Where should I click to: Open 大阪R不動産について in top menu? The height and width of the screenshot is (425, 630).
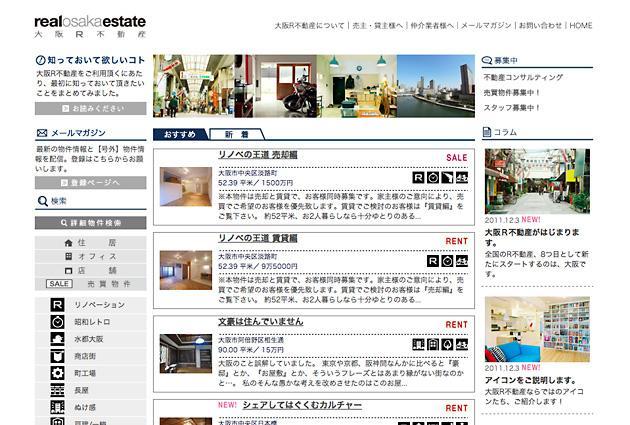coord(309,26)
